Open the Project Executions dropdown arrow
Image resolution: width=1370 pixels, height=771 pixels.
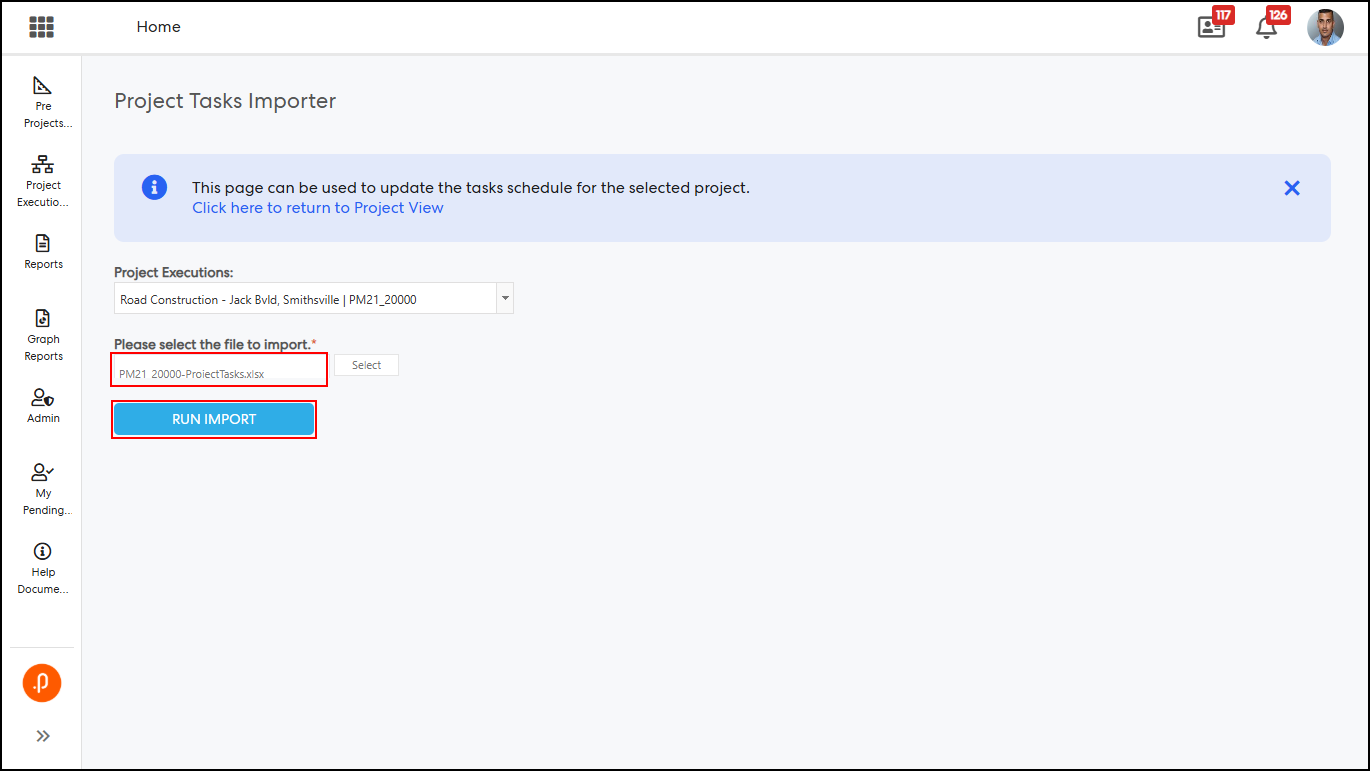(505, 298)
